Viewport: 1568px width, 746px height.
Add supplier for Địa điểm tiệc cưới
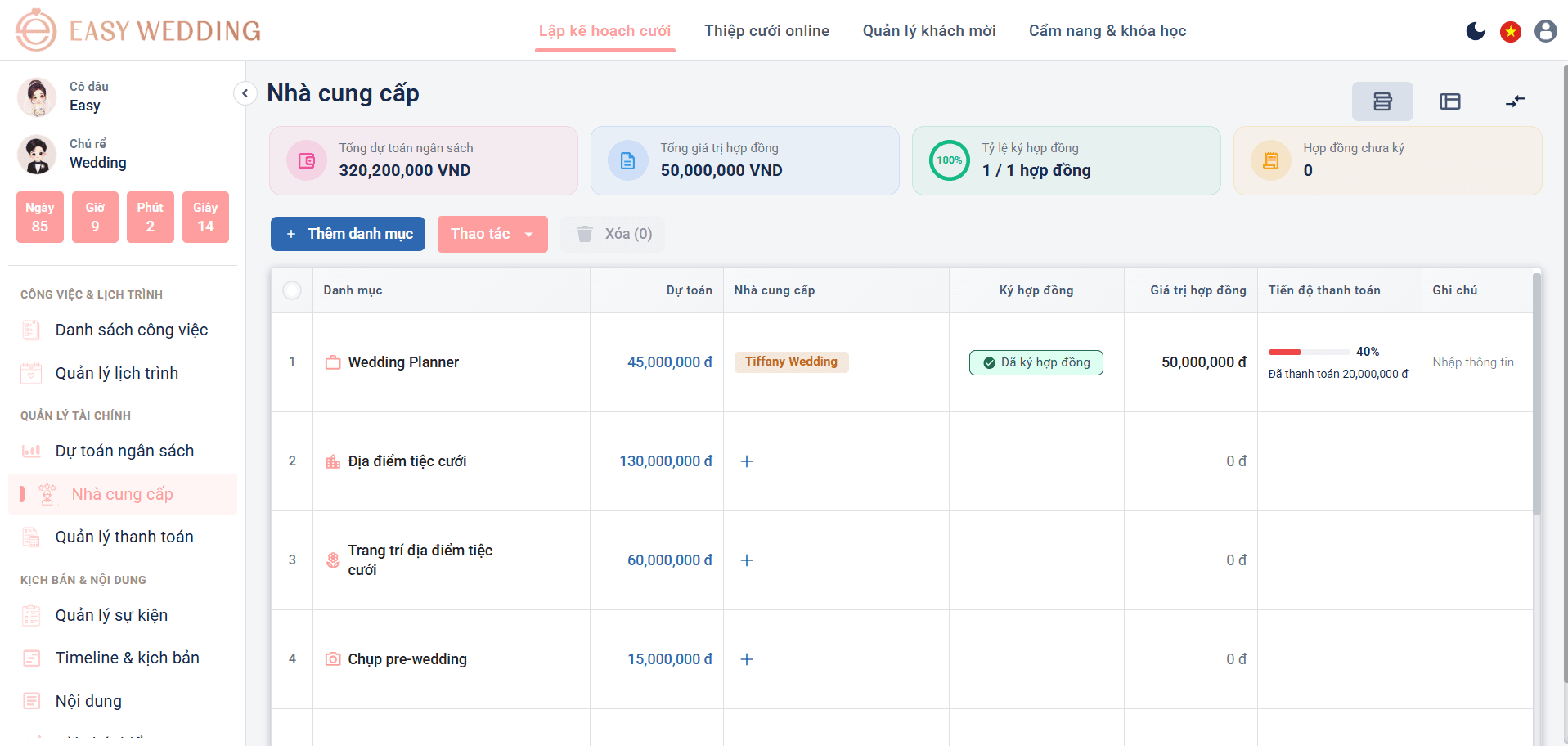[x=747, y=461]
